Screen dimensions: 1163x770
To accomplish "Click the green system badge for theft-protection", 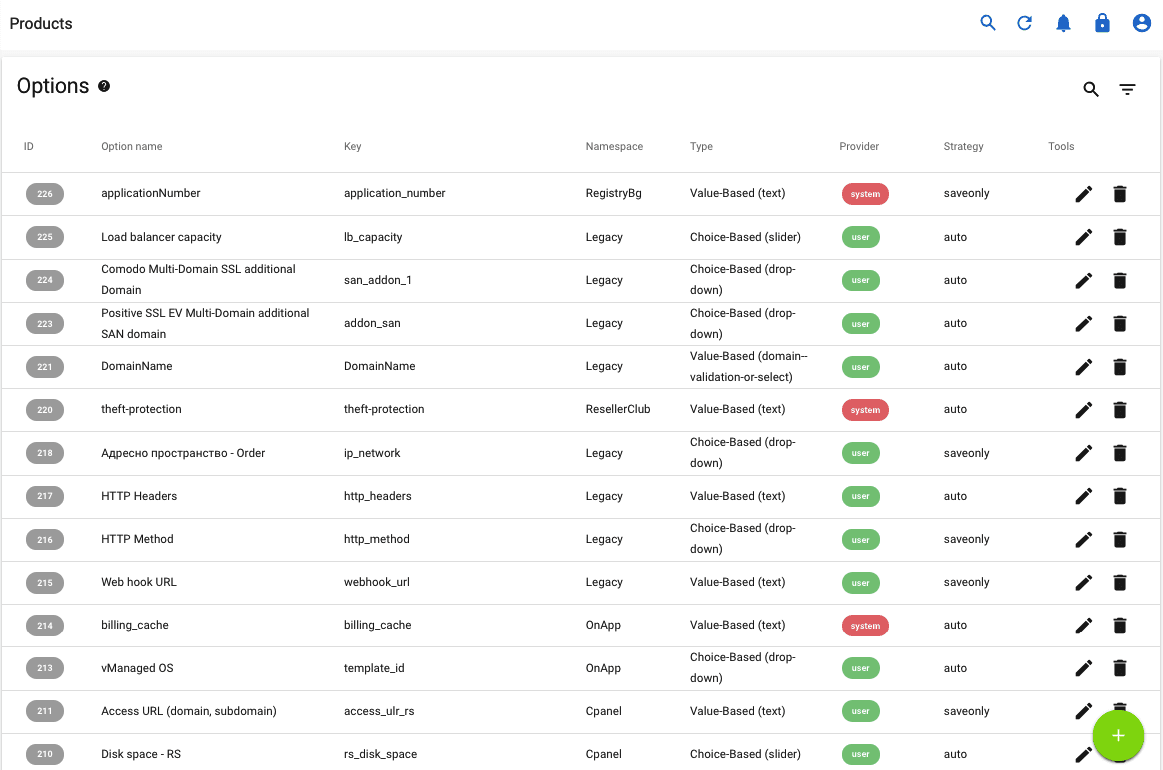I will point(865,410).
